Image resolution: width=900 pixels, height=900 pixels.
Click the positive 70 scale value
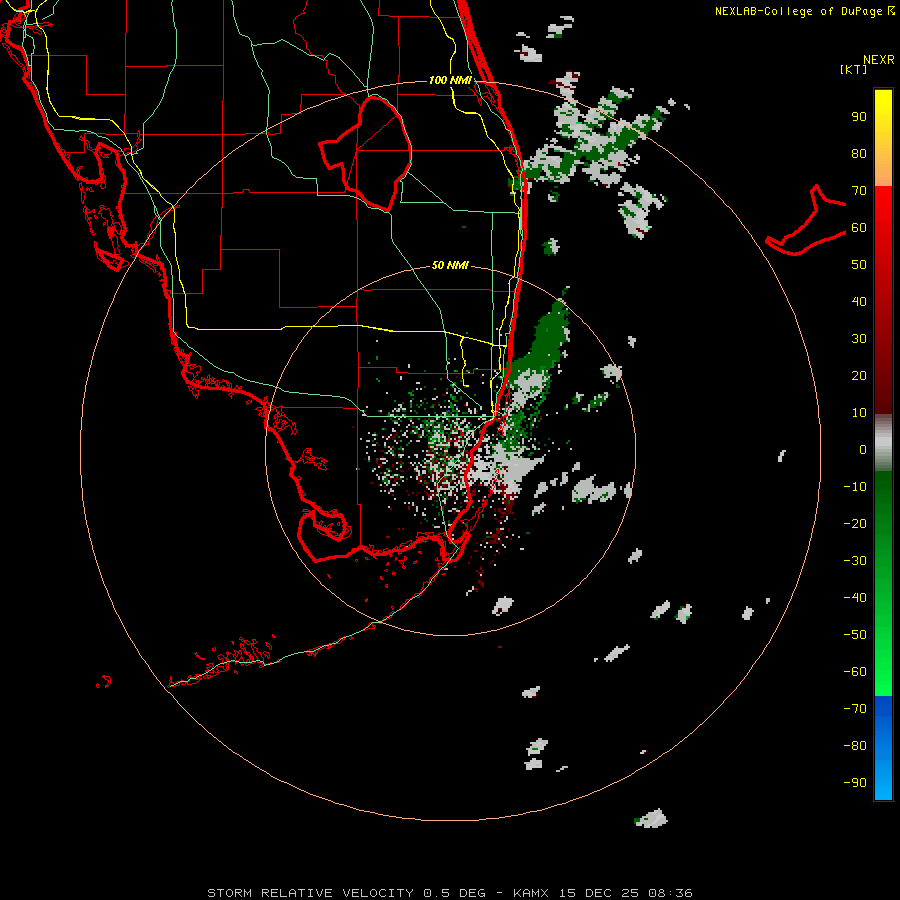[859, 191]
